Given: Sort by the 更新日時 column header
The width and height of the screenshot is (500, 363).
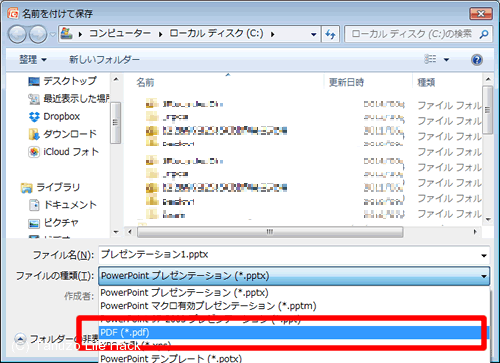Looking at the screenshot, I should click(x=346, y=82).
